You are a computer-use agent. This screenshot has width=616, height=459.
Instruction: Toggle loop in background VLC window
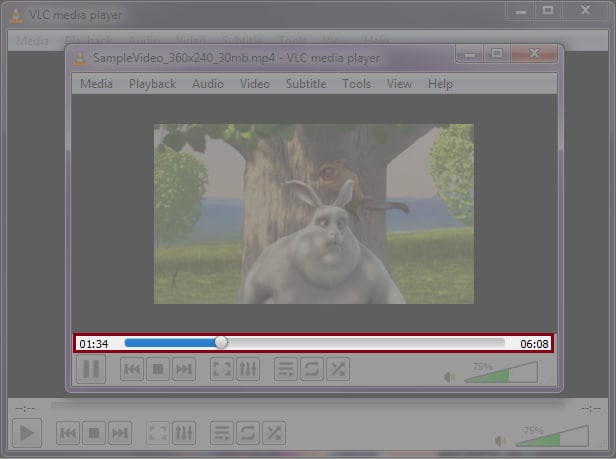(x=248, y=433)
